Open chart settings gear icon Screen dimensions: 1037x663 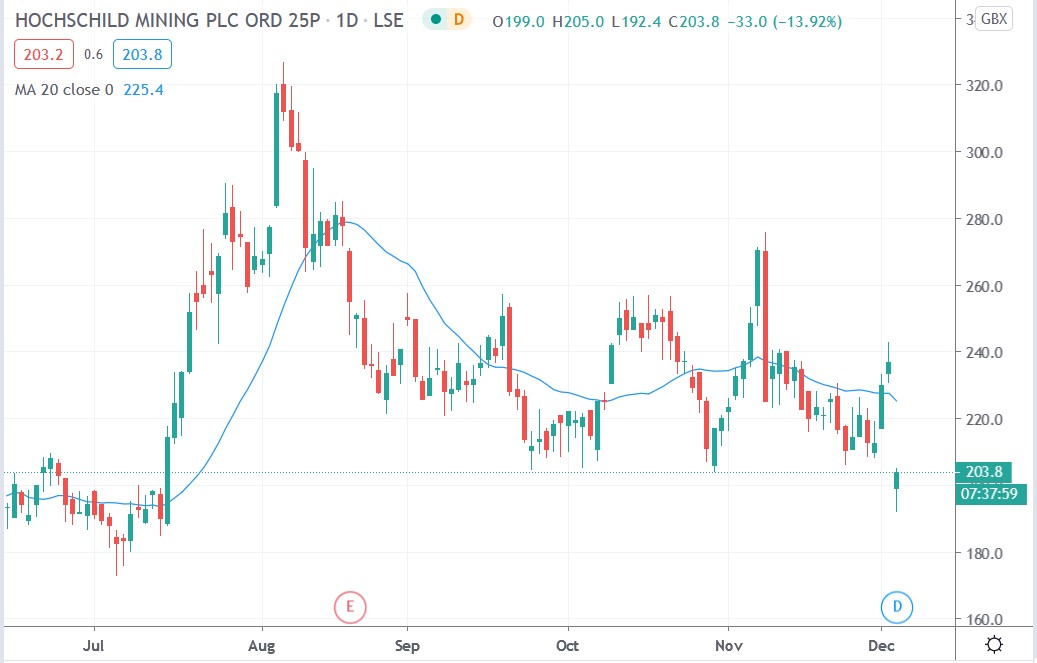click(x=994, y=644)
